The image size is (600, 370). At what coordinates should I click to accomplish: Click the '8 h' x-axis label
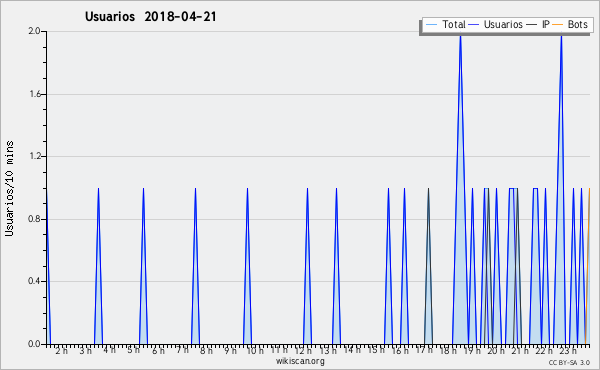pos(206,351)
